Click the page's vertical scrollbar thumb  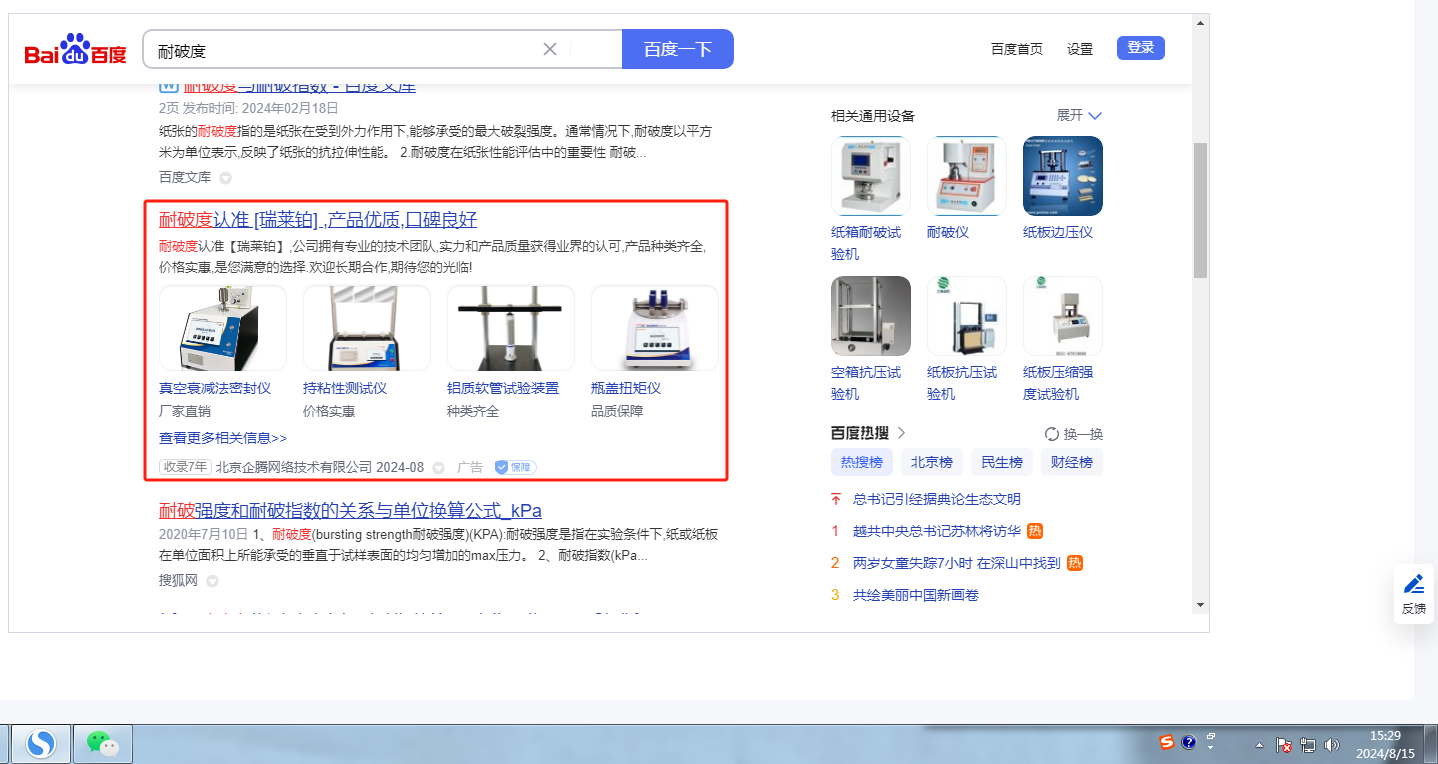[1201, 210]
